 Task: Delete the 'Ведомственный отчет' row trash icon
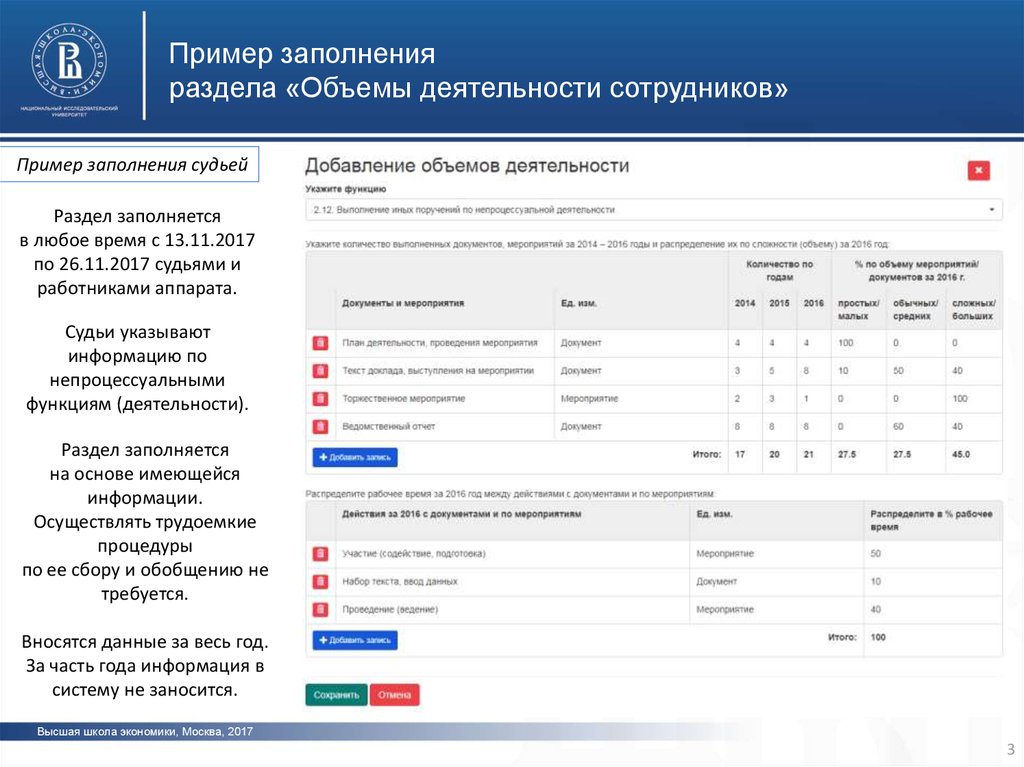pos(320,427)
